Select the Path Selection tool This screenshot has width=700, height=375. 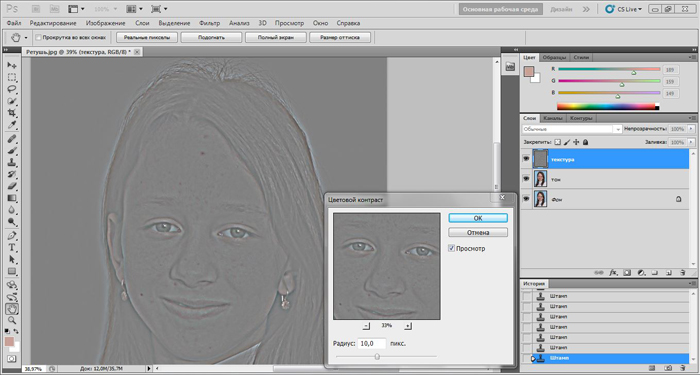[12, 259]
